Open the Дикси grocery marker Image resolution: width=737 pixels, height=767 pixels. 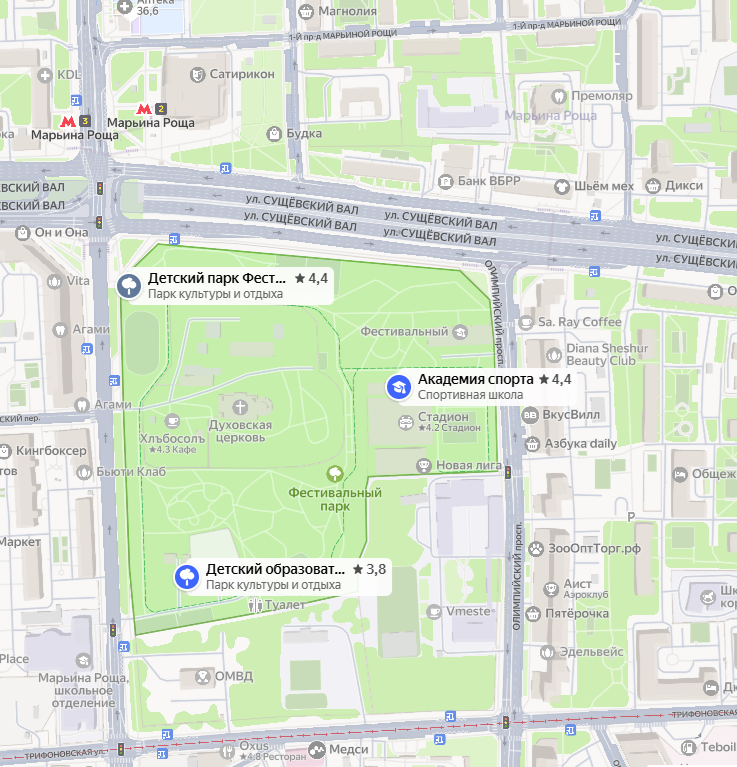[x=652, y=186]
